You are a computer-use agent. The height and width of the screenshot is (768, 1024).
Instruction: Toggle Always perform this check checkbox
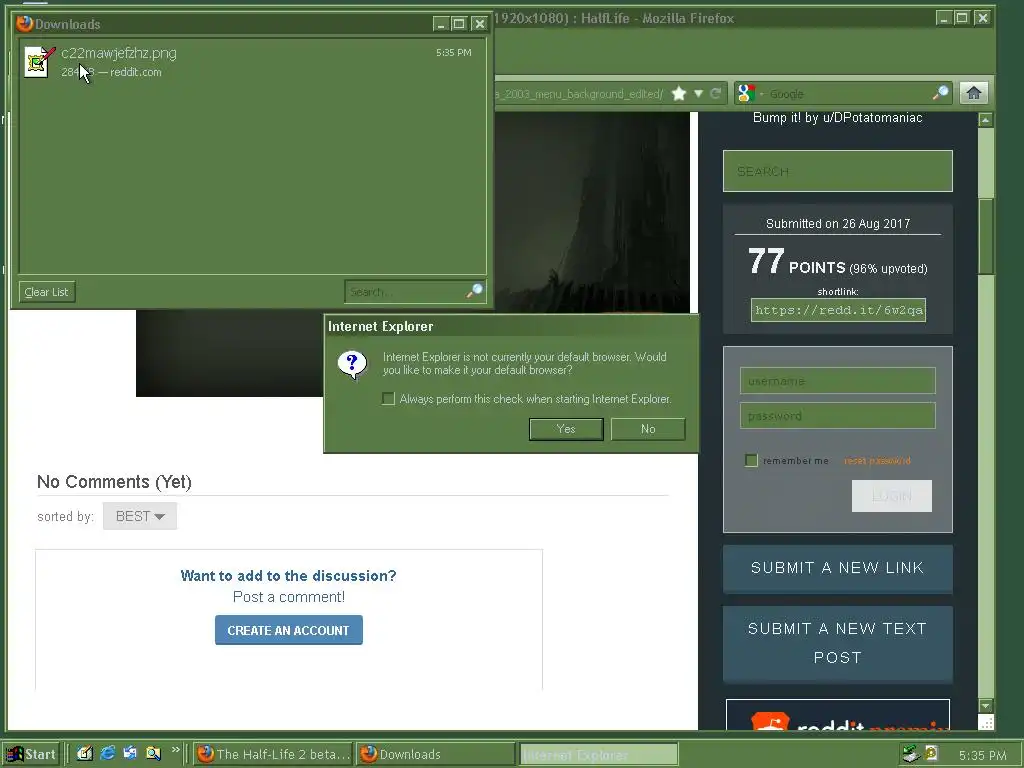point(389,398)
